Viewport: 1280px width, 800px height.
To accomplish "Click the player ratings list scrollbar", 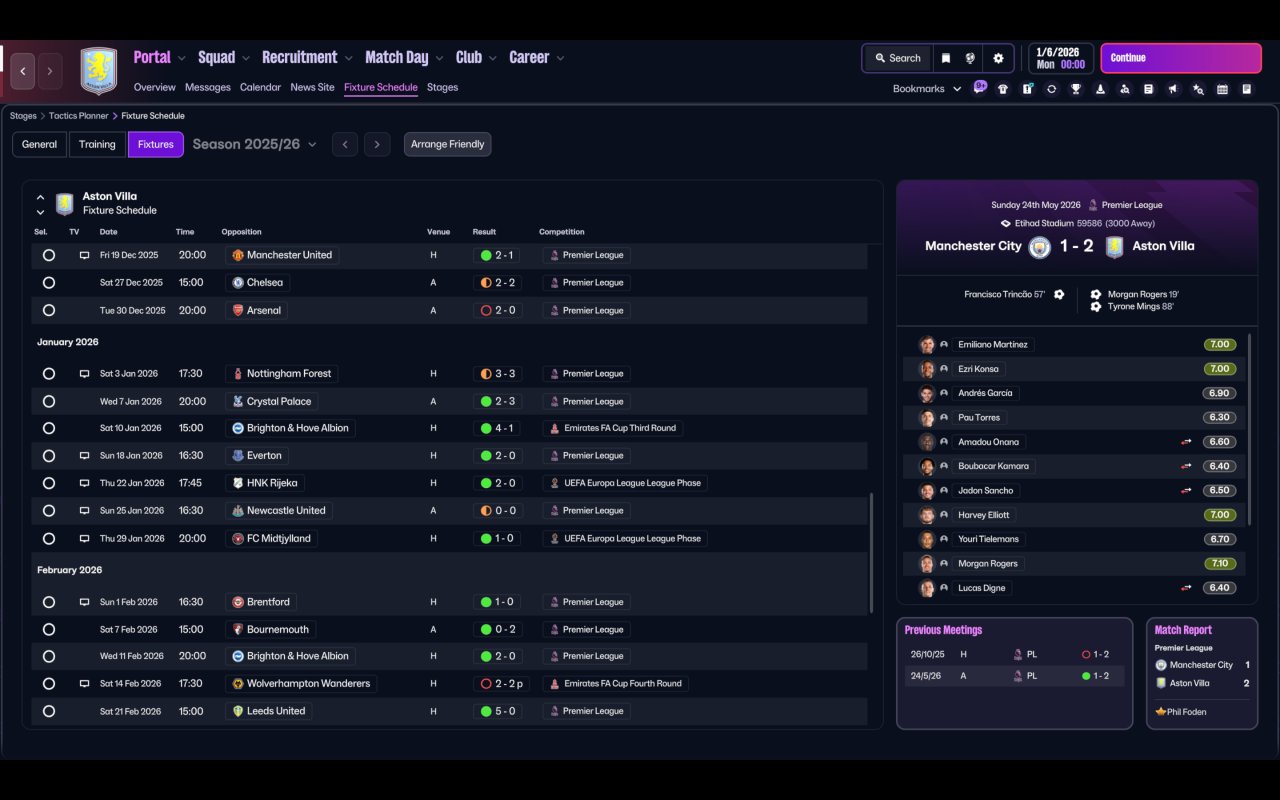I will coord(1251,430).
